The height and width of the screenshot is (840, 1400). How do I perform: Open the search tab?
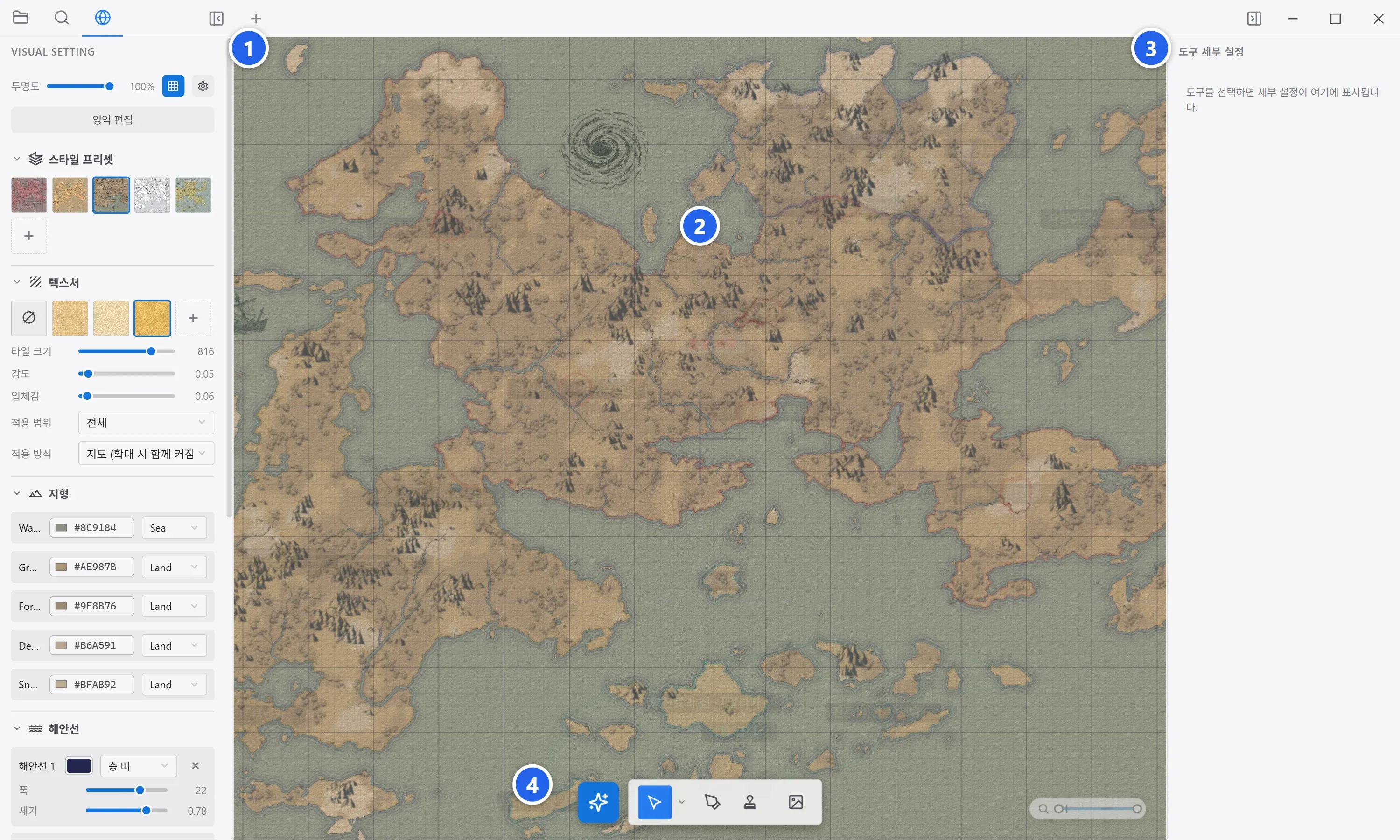pos(62,18)
